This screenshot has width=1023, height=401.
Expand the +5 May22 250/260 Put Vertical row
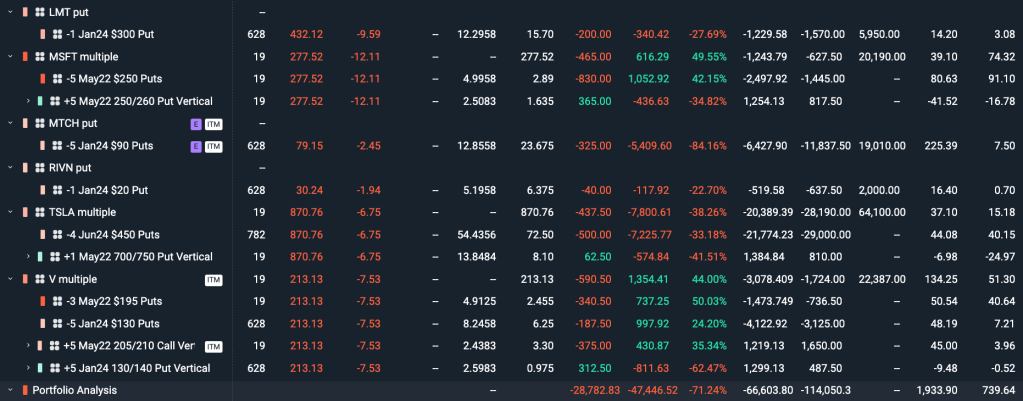[28, 101]
